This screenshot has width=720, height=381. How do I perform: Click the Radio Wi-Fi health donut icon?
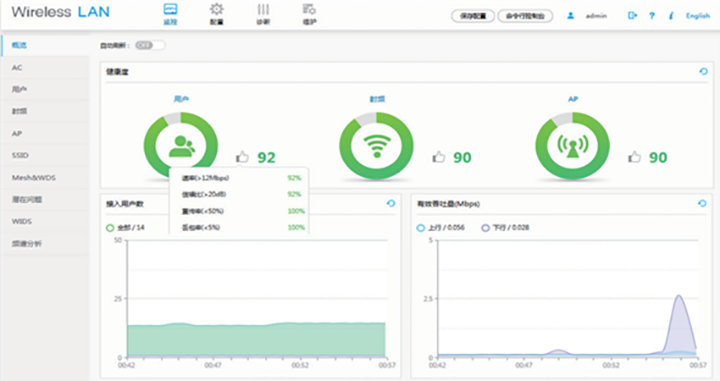coord(377,146)
